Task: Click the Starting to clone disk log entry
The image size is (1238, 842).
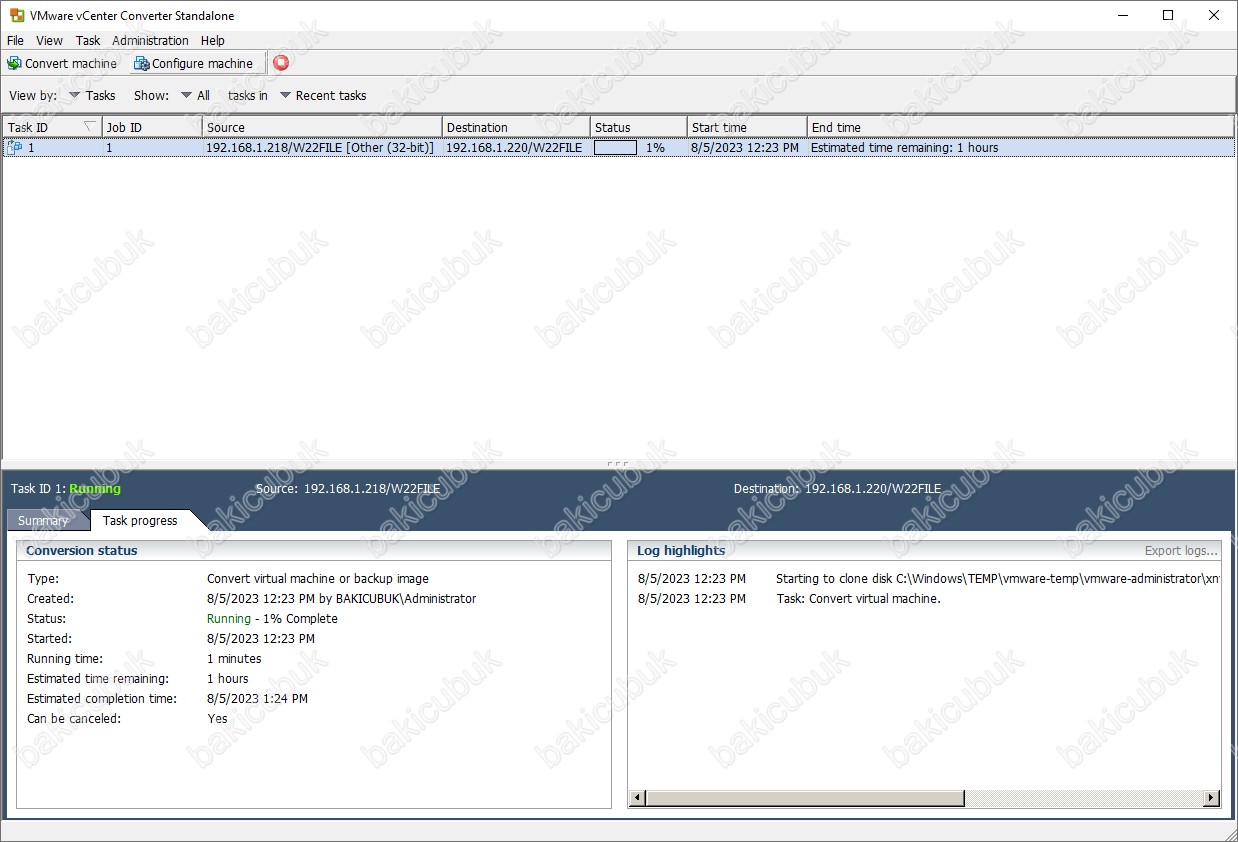Action: point(998,579)
